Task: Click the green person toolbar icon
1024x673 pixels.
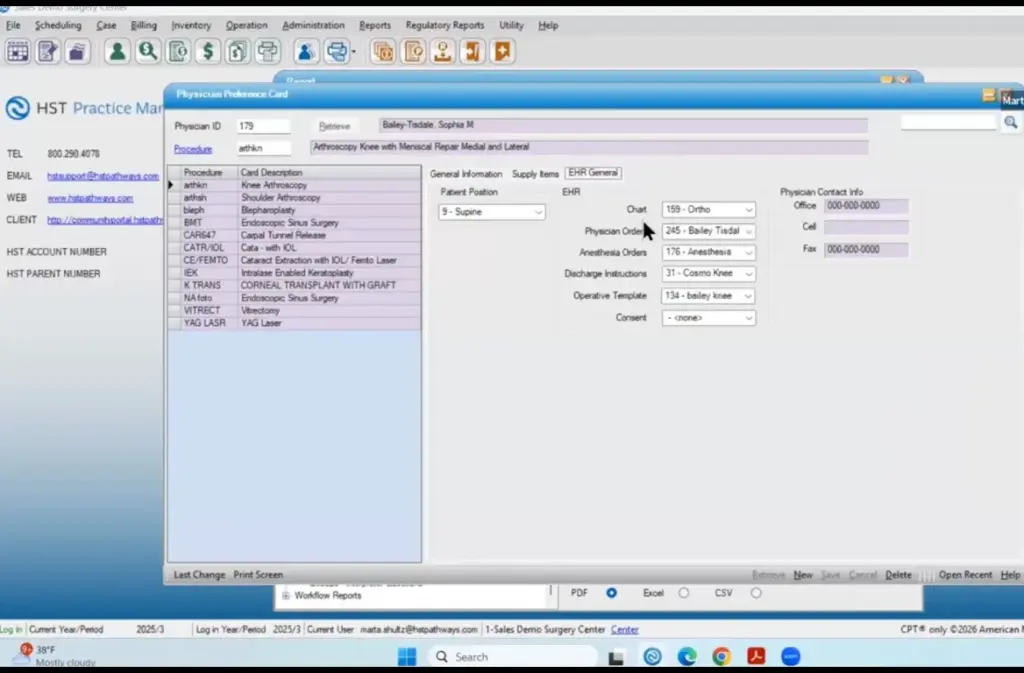Action: coord(118,52)
